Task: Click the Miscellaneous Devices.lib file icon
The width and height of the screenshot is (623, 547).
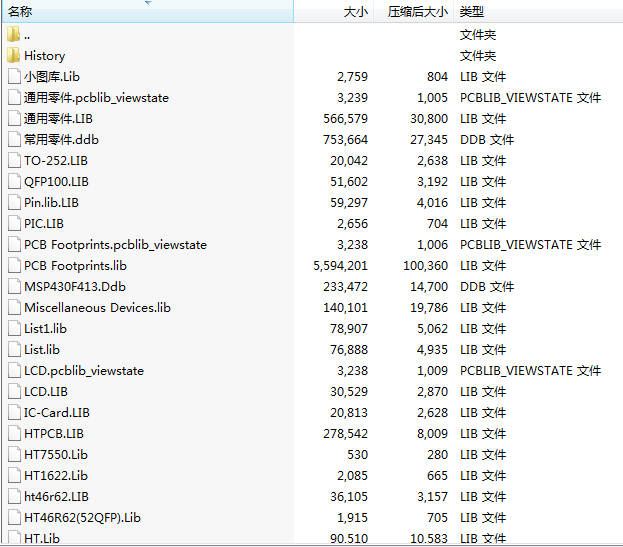Action: pyautogui.click(x=14, y=307)
